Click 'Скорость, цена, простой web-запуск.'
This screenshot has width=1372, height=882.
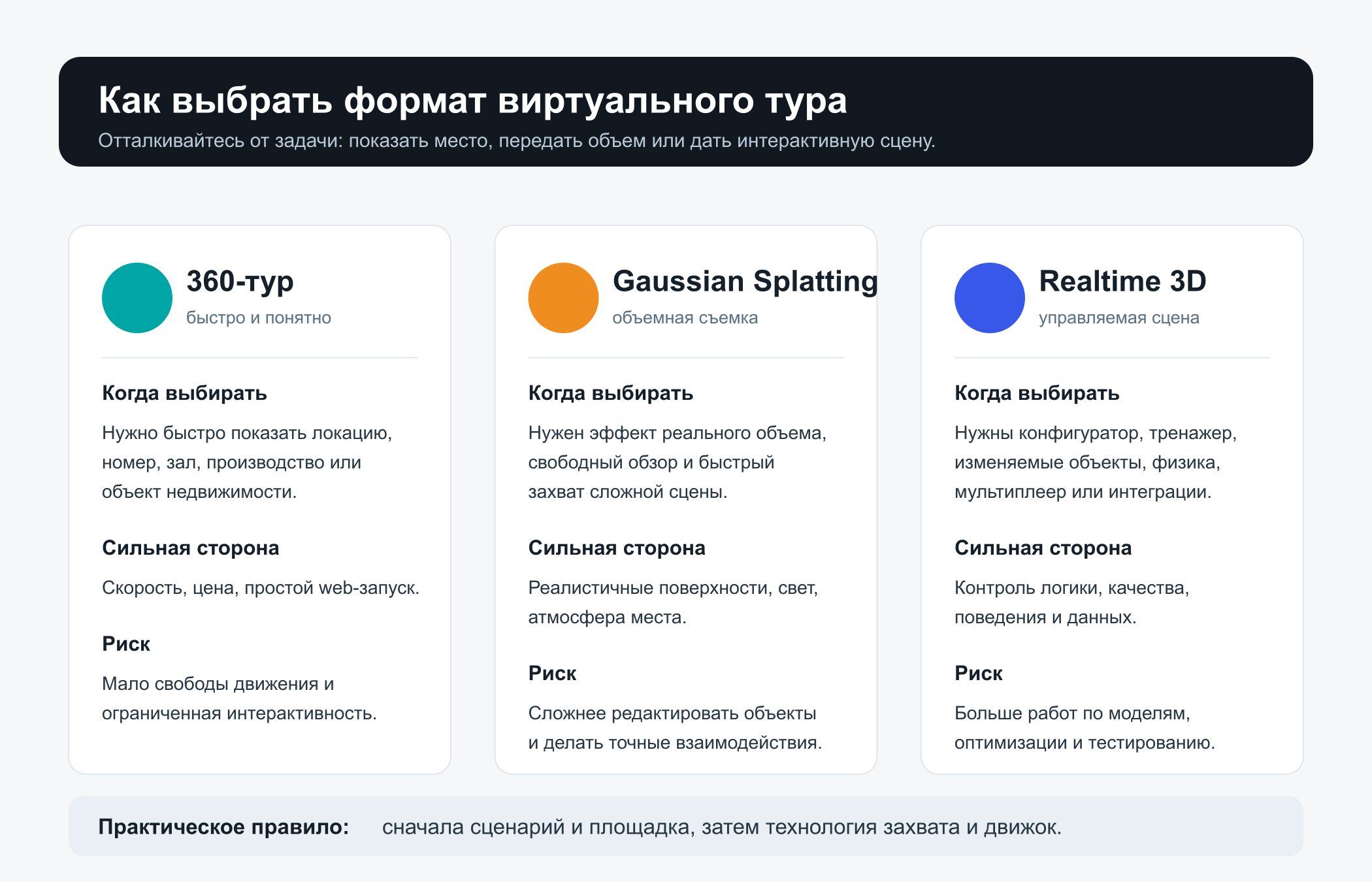261,588
